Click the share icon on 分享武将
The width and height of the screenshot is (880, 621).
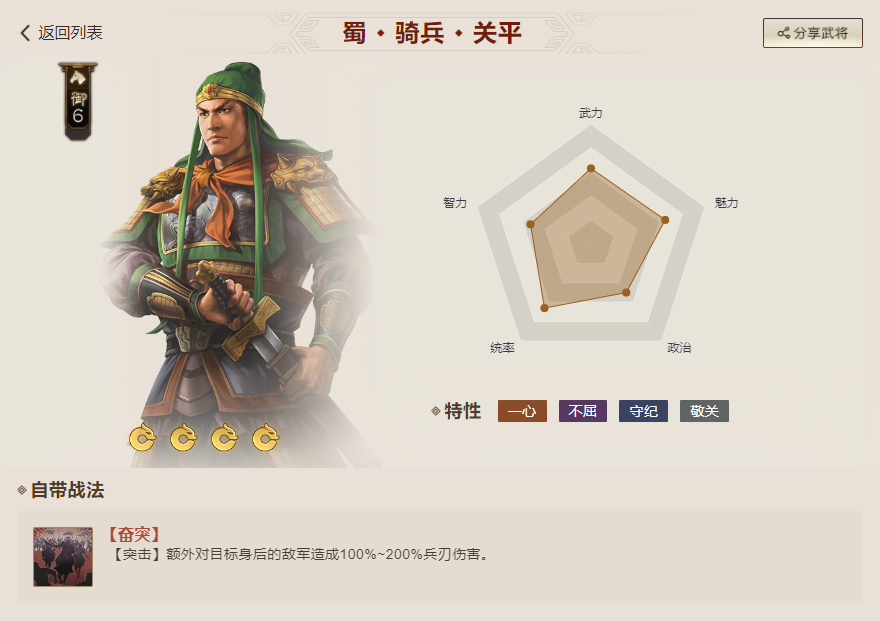pos(783,33)
